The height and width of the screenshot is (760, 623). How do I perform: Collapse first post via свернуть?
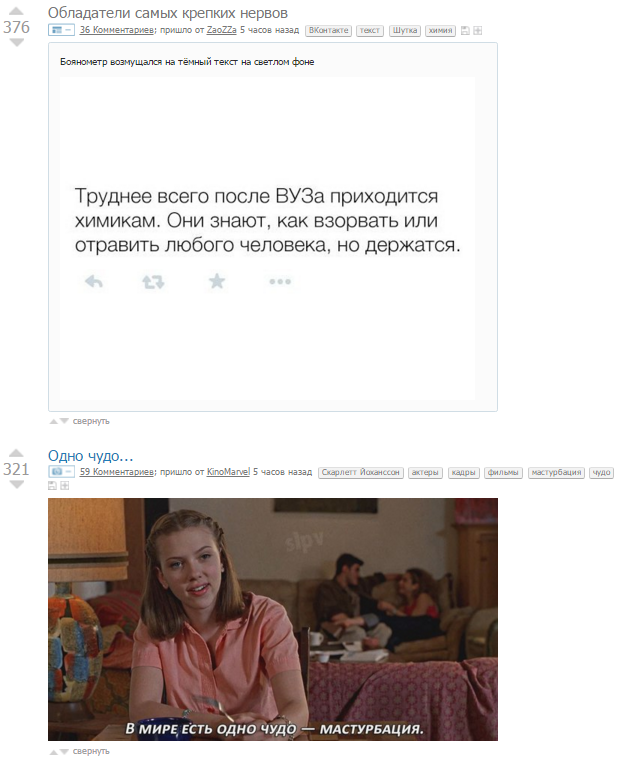coord(91,421)
